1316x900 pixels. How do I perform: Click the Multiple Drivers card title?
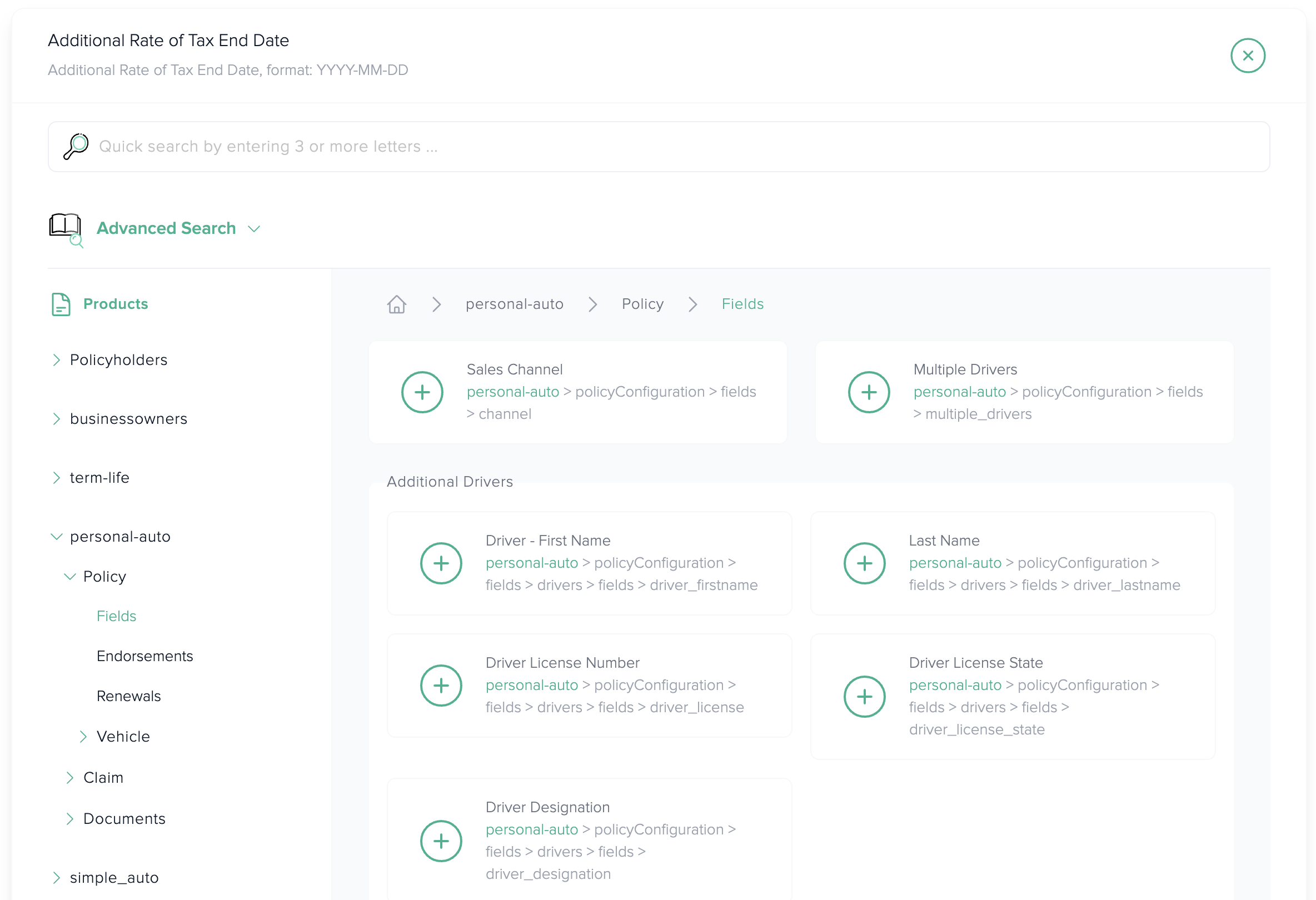965,369
